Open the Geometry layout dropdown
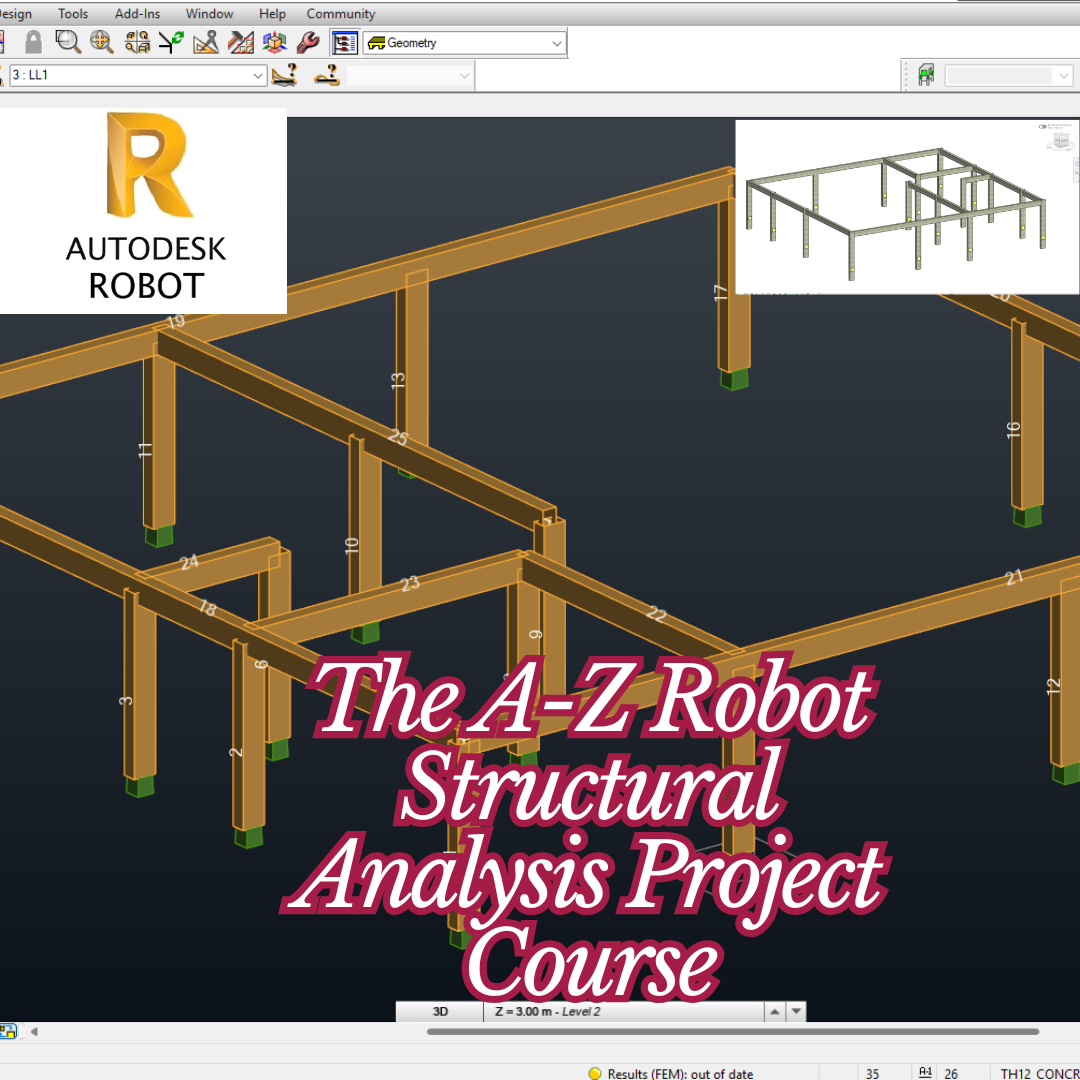Viewport: 1080px width, 1080px height. pyautogui.click(x=555, y=42)
